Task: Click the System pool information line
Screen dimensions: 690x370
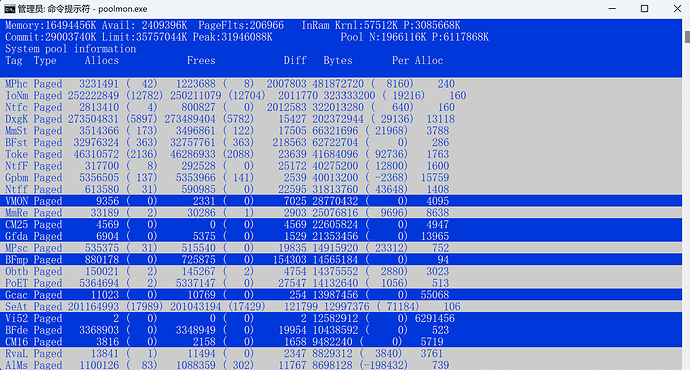Action: pos(70,49)
